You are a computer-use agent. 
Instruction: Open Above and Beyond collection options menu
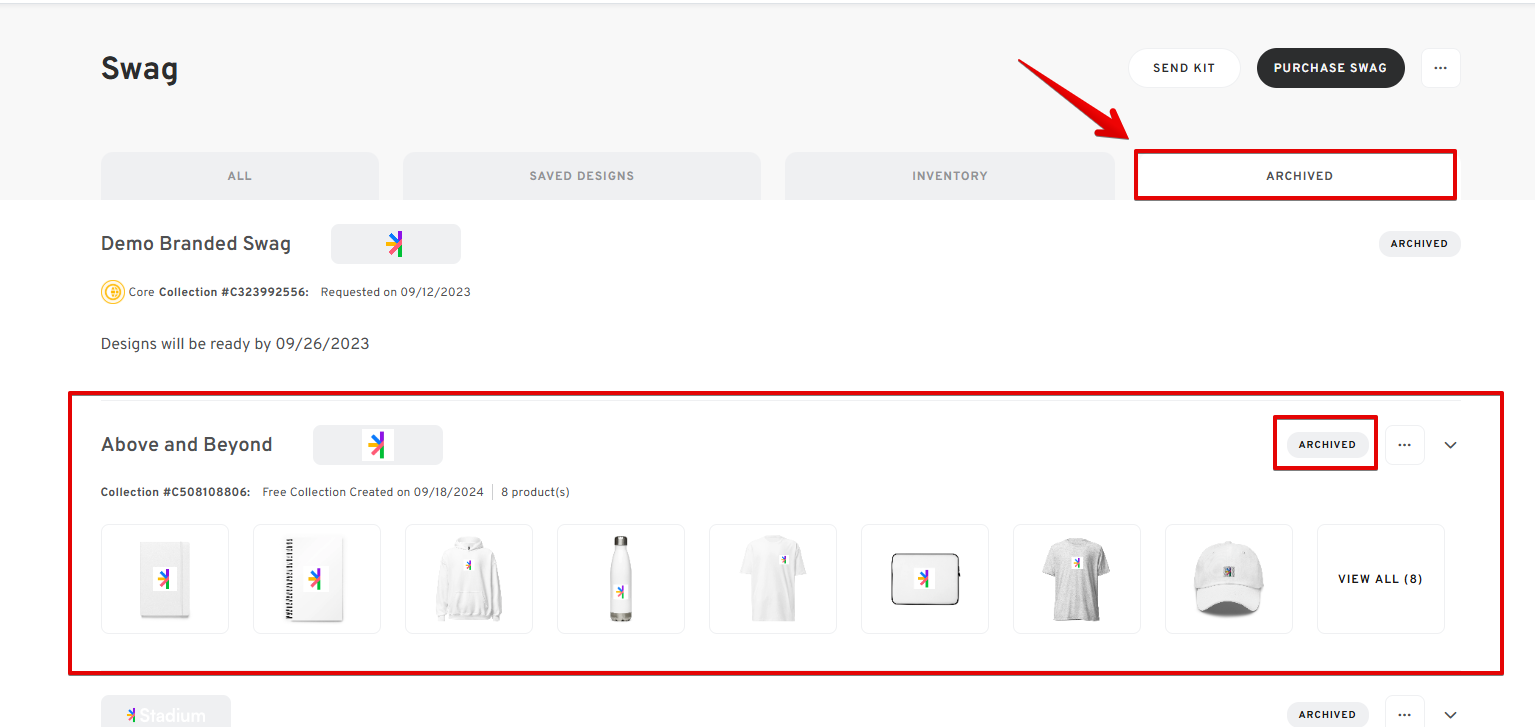pos(1404,445)
